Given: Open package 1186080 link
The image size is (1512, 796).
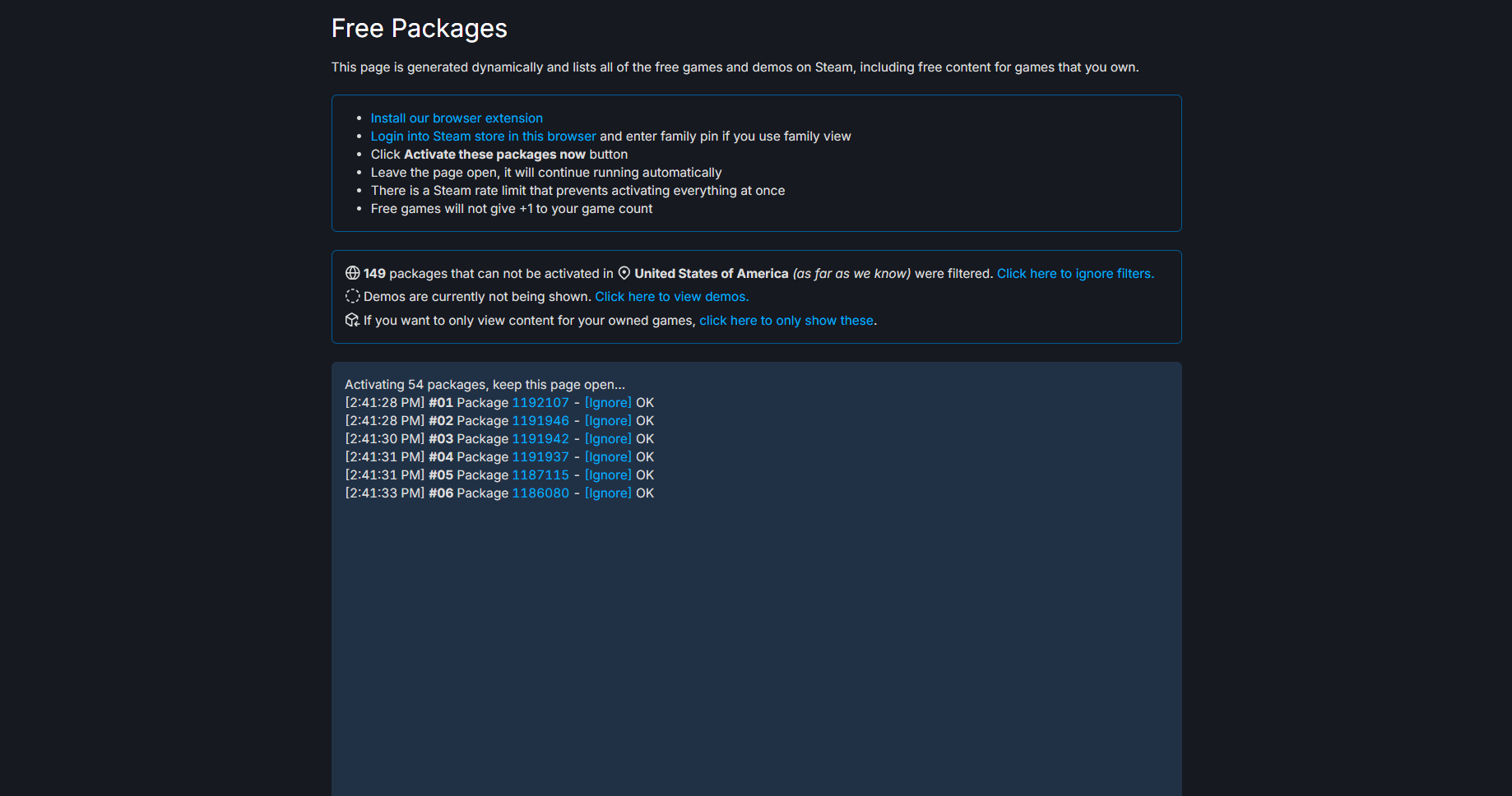Looking at the screenshot, I should (540, 493).
